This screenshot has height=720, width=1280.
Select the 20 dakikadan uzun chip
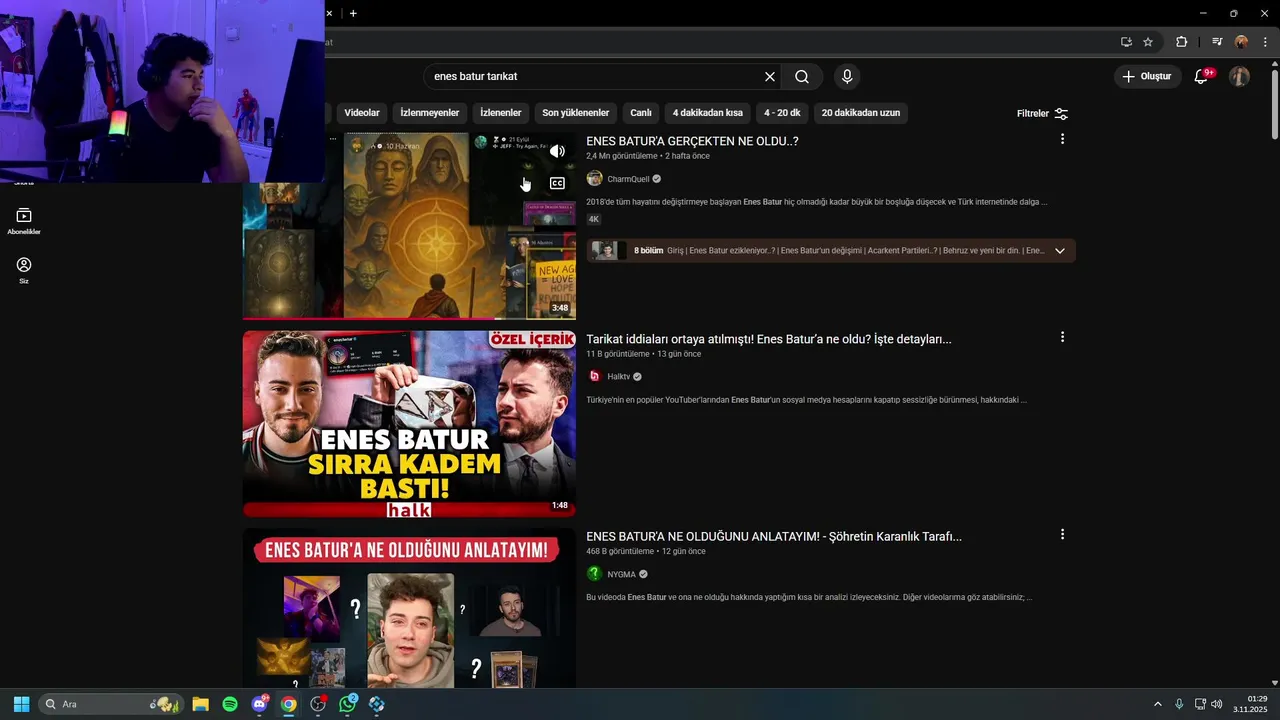coord(861,113)
